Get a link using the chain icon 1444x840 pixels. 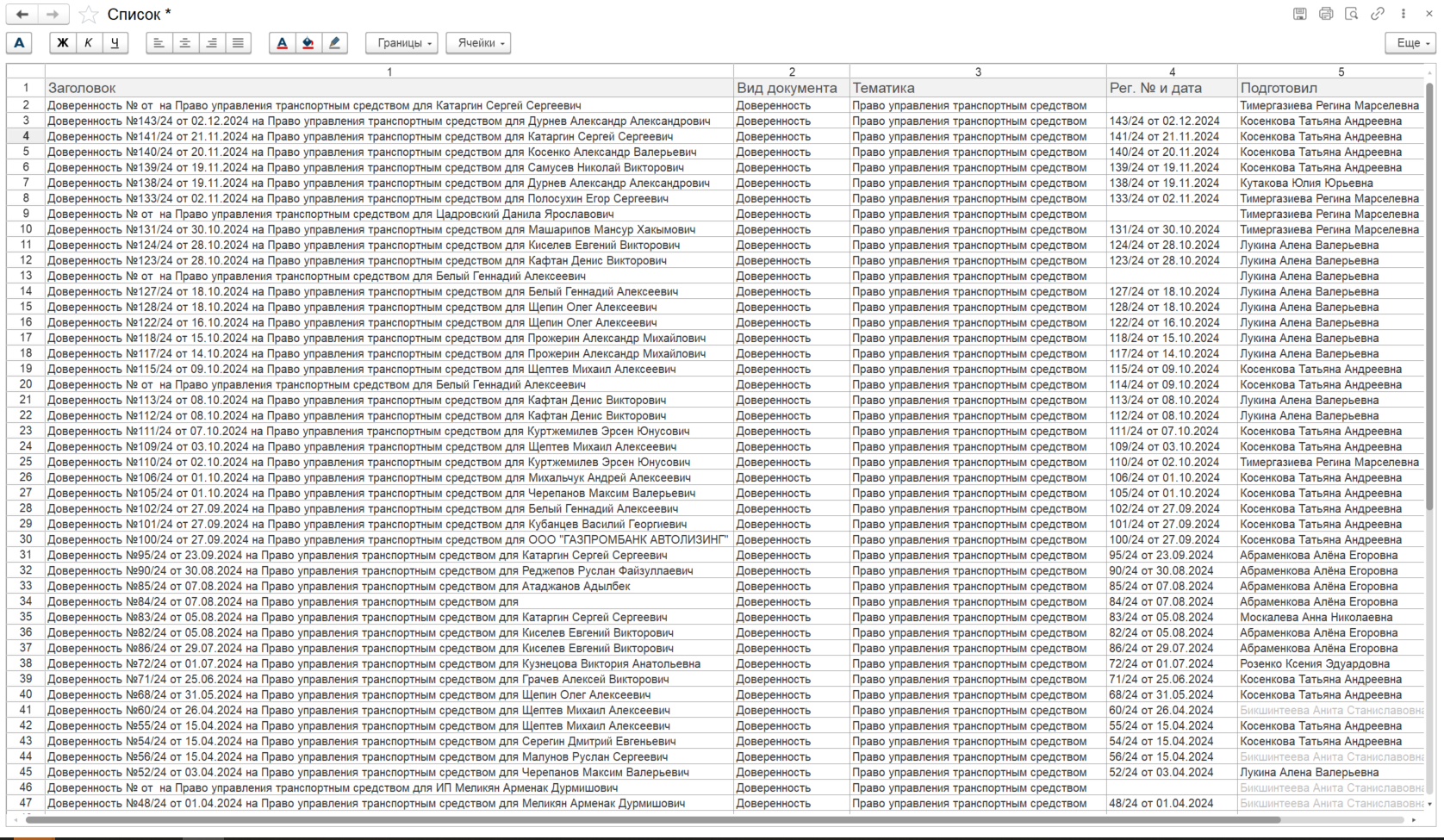1378,14
